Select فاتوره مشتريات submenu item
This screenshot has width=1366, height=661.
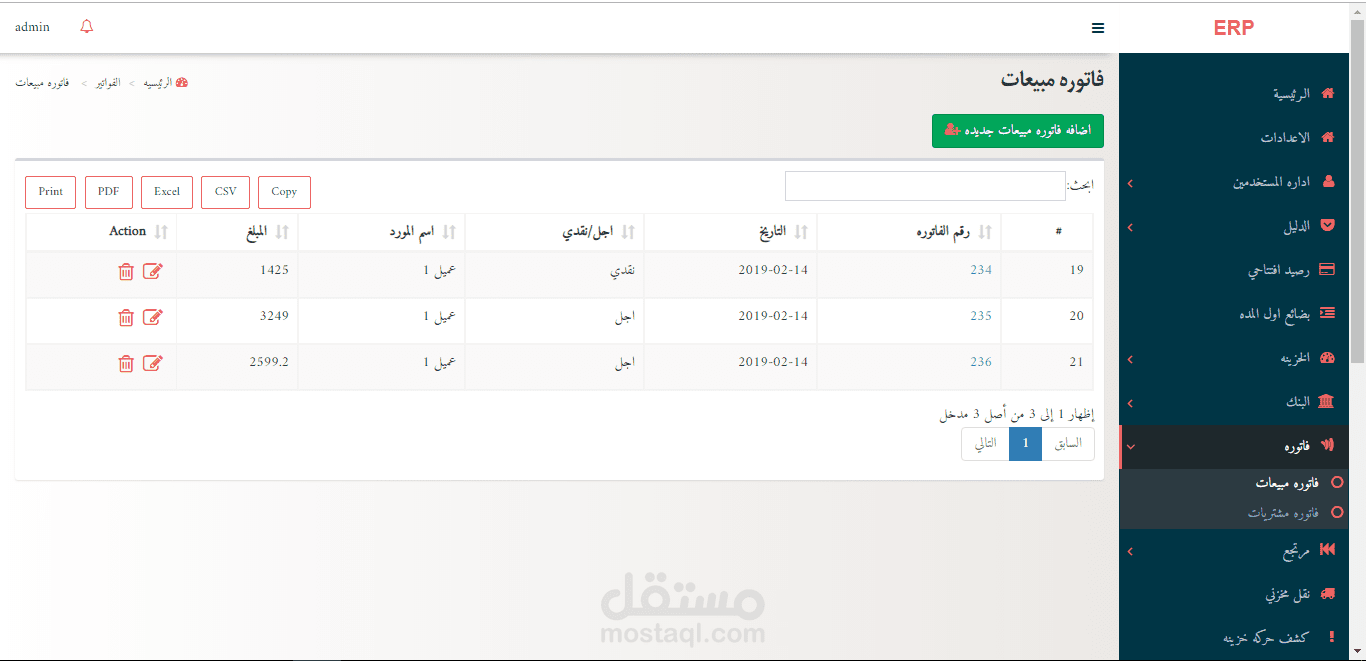click(1284, 513)
